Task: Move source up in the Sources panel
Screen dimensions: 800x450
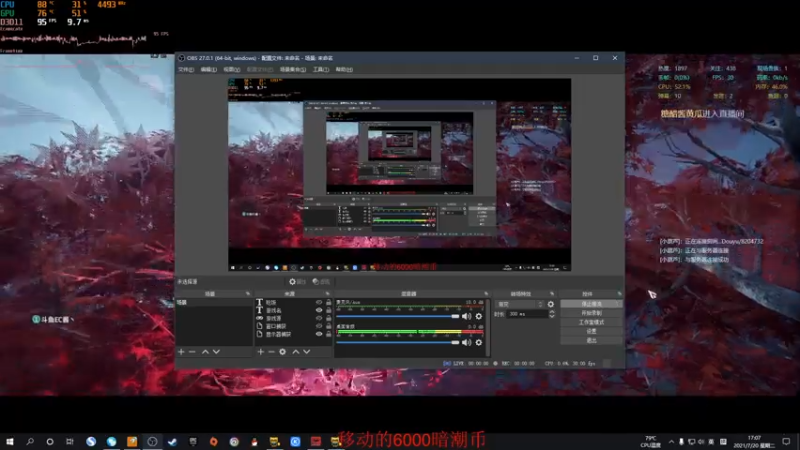Action: coord(295,352)
